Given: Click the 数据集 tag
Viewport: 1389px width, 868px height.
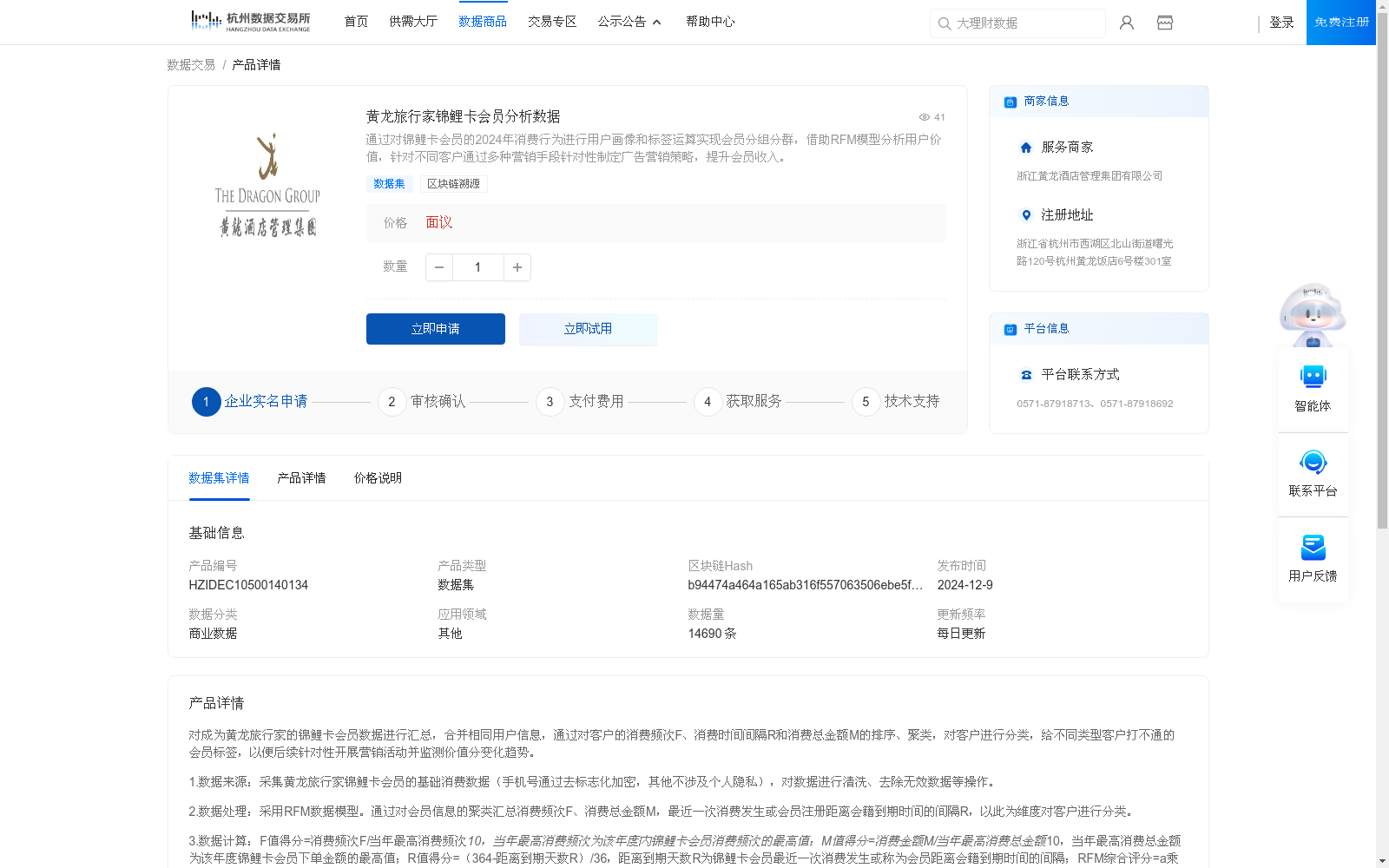Looking at the screenshot, I should 389,184.
